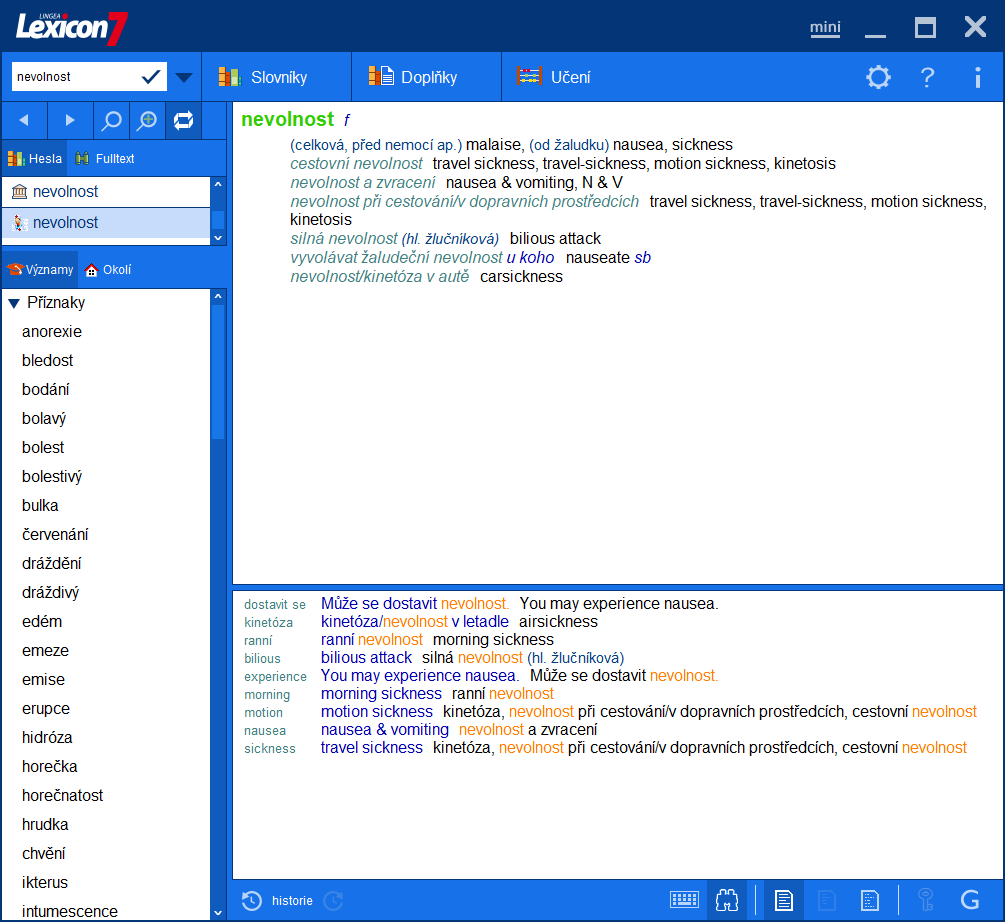This screenshot has width=1005, height=922.
Task: Confirm search with the checkmark icon
Action: click(151, 77)
